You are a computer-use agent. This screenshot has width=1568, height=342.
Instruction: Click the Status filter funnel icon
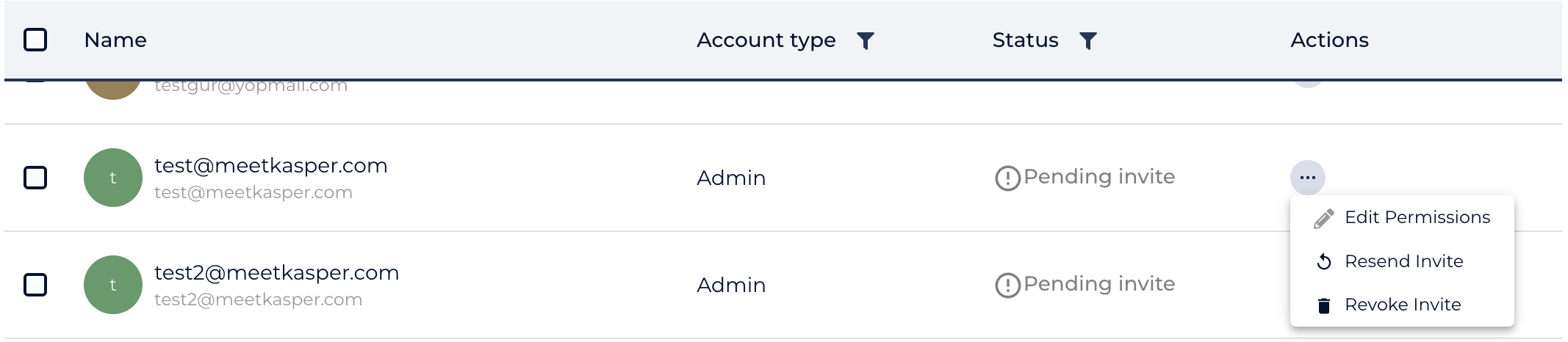pos(1088,41)
